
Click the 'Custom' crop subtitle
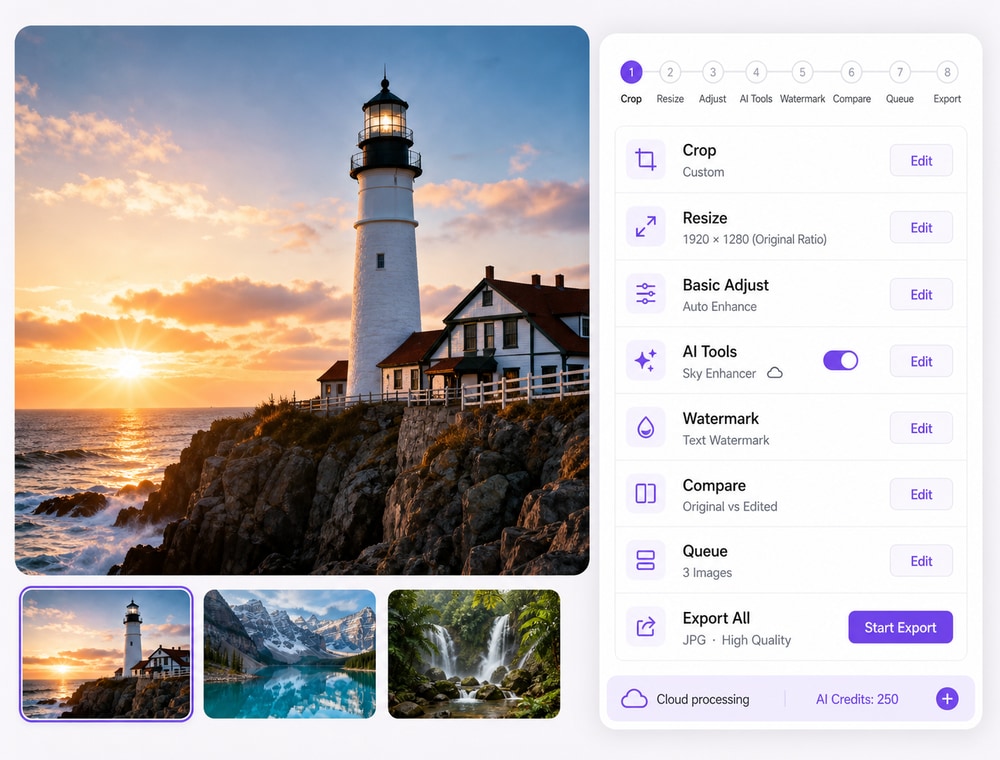coord(703,172)
